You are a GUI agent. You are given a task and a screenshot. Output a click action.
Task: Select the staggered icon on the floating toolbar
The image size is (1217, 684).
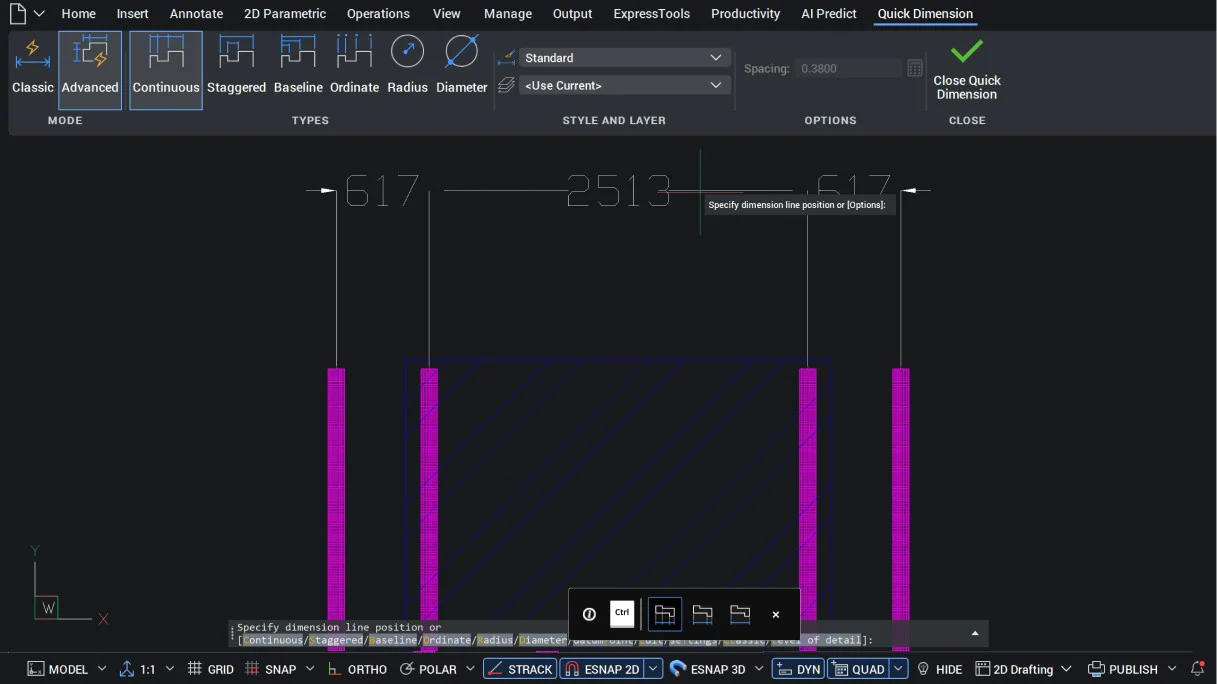click(x=702, y=614)
